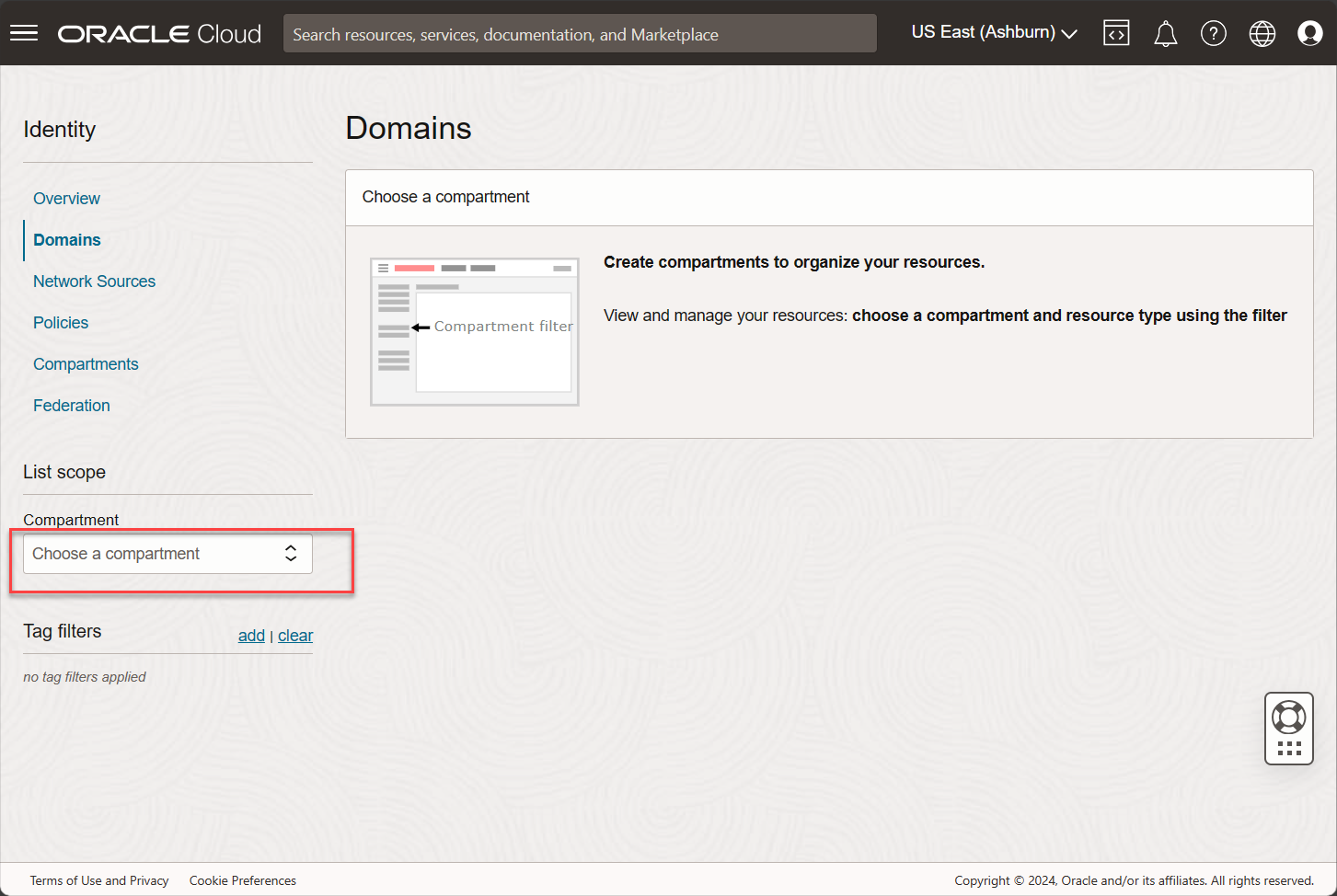The width and height of the screenshot is (1337, 896).
Task: Open the user profile avatar menu
Action: click(x=1309, y=33)
